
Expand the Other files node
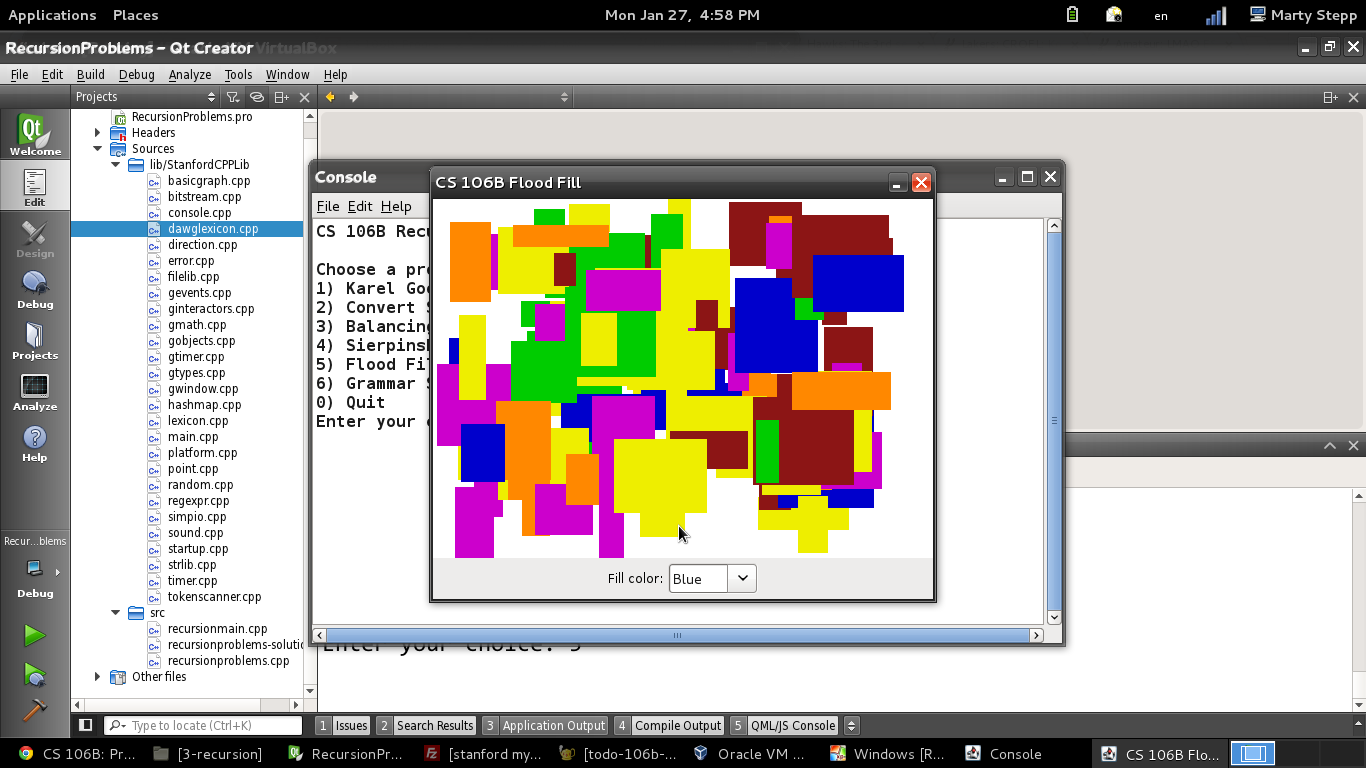pyautogui.click(x=98, y=677)
